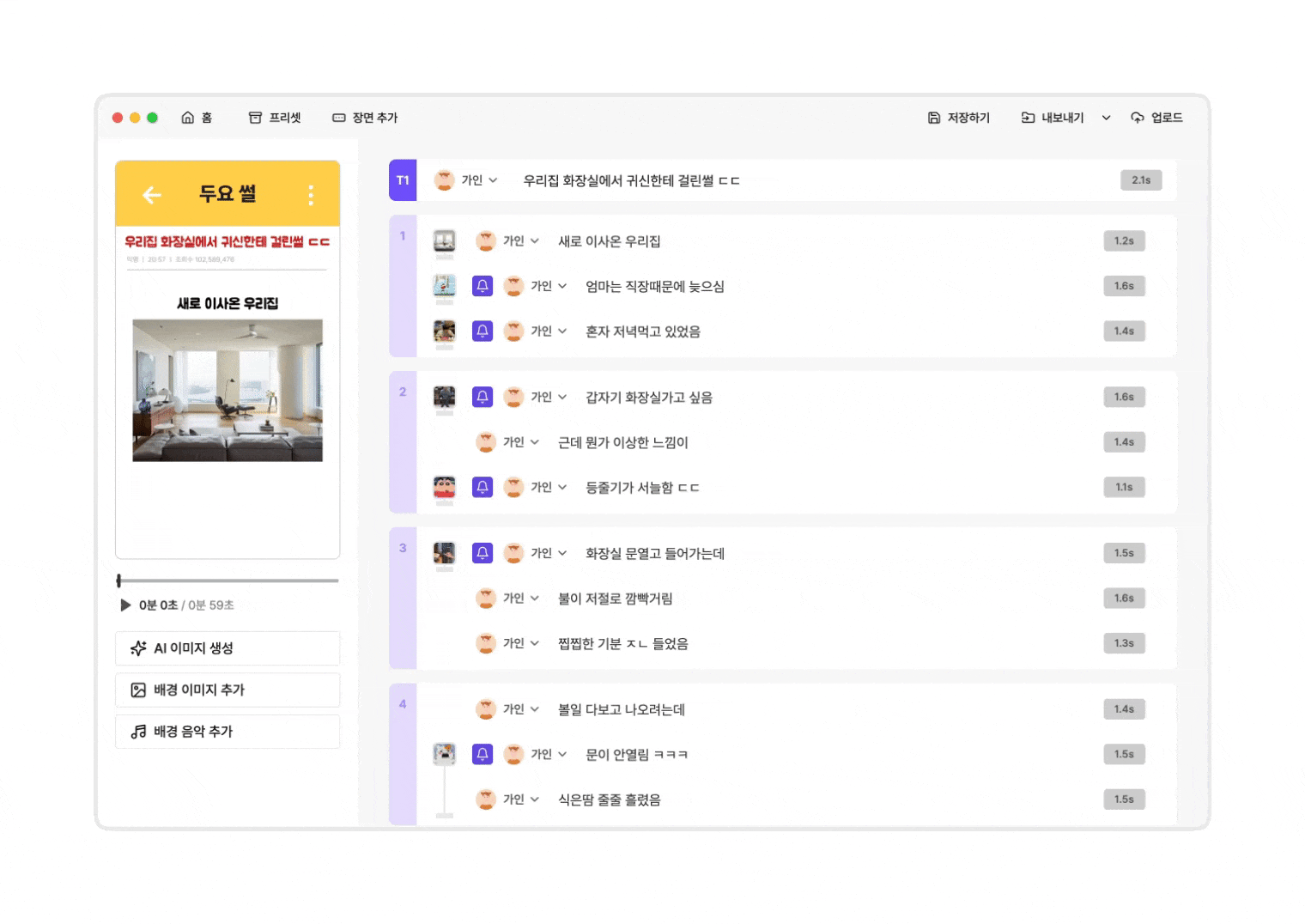1305x924 pixels.
Task: Click the 장면 추가 add-scene icon
Action: pos(338,117)
